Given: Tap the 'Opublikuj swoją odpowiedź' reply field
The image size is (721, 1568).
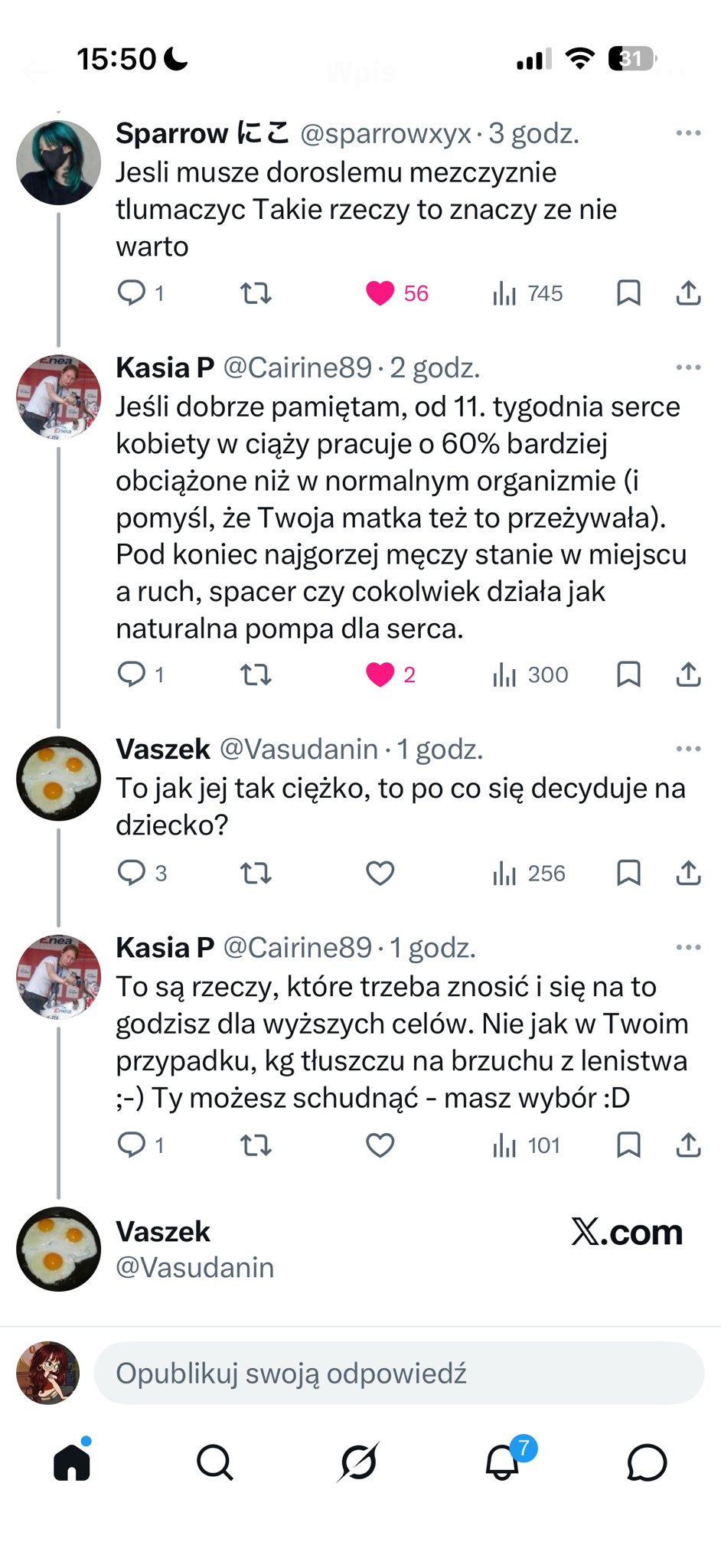Looking at the screenshot, I should [398, 1374].
